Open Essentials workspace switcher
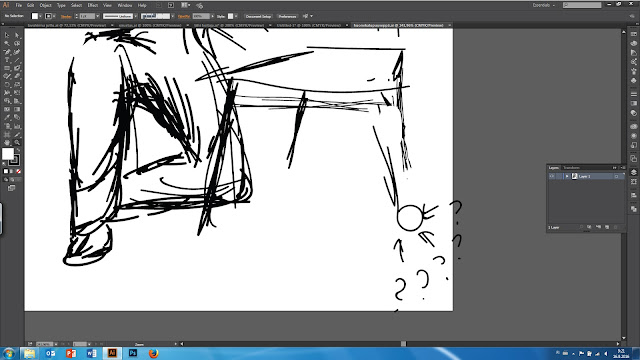 (x=544, y=5)
